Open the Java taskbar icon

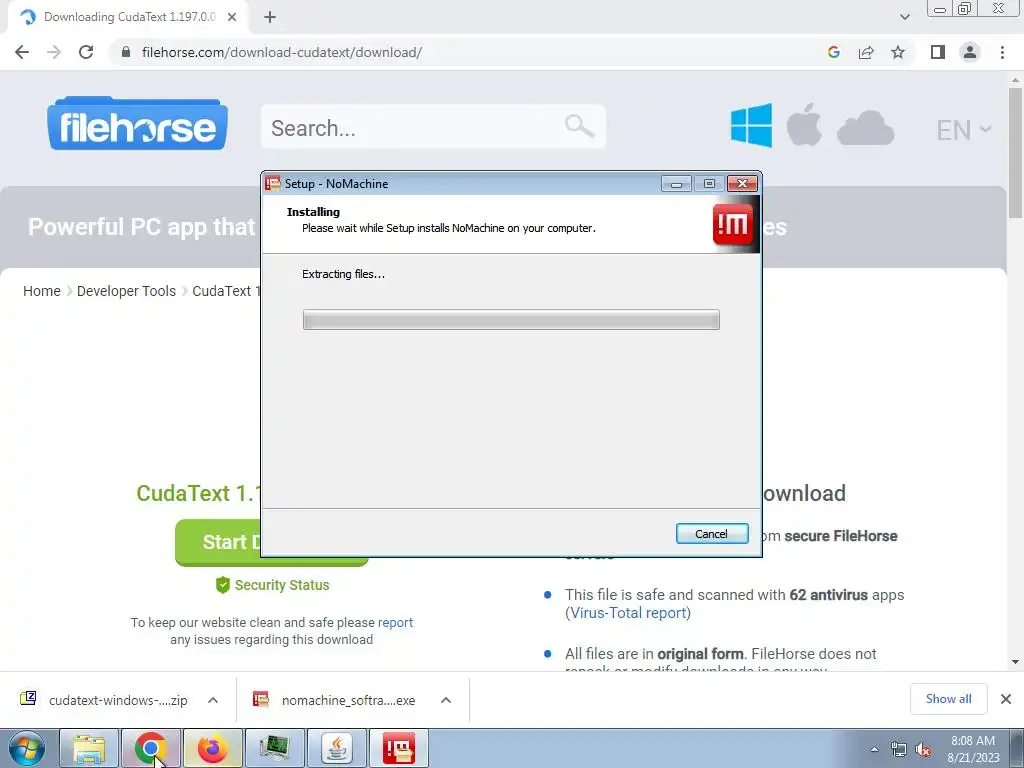(337, 748)
